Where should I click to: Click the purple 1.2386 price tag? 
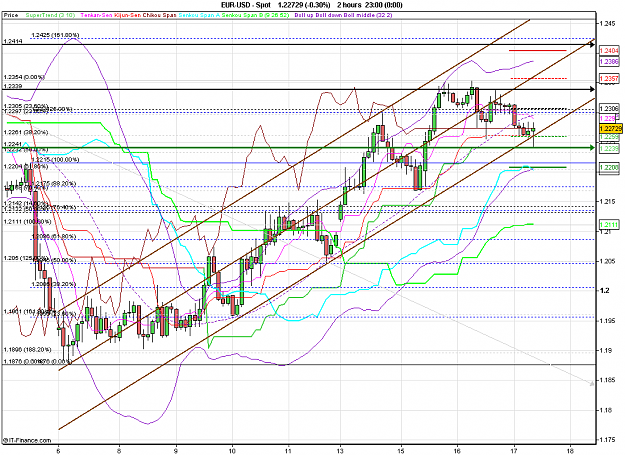(x=609, y=61)
